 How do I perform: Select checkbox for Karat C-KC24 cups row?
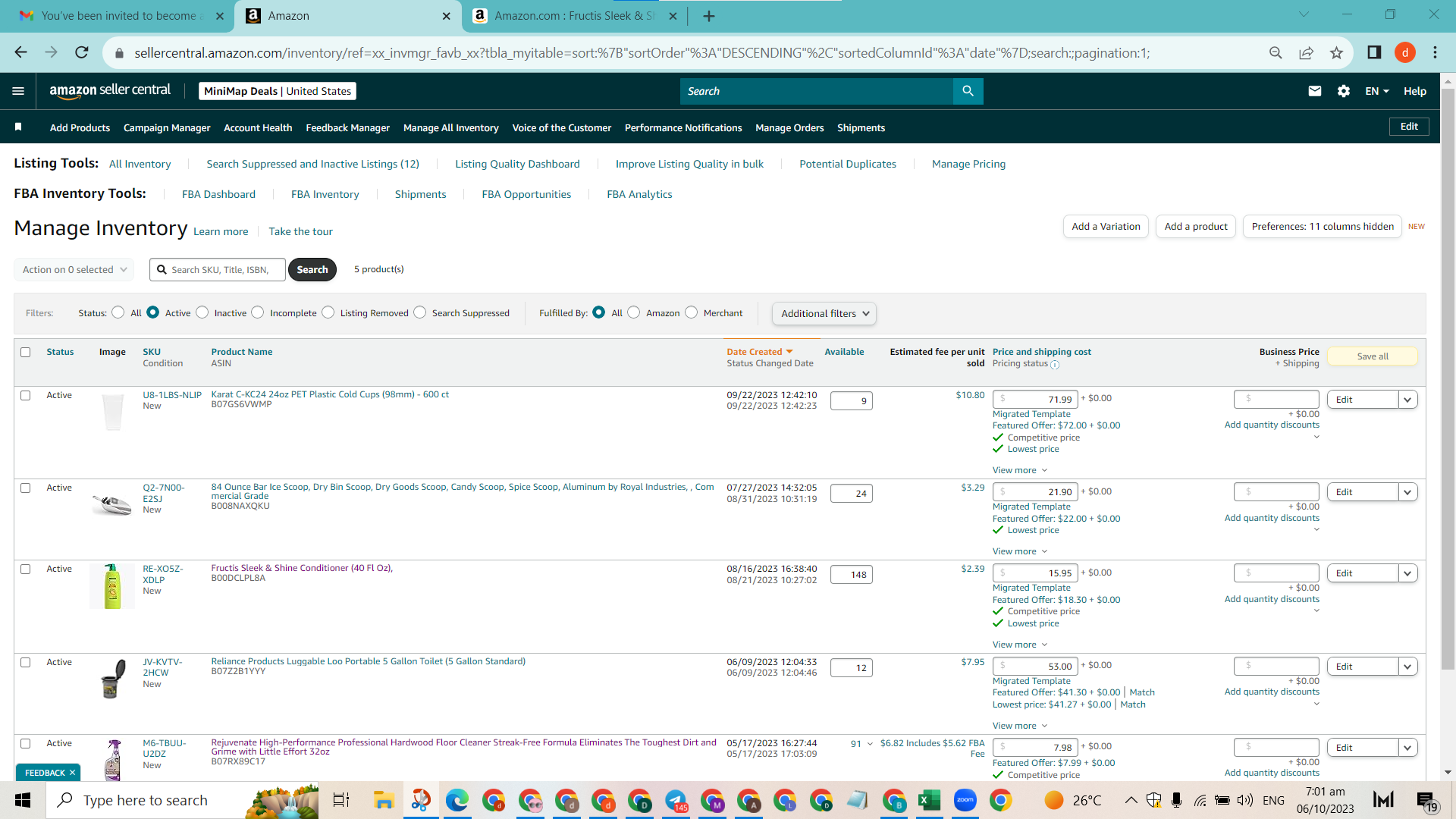(x=26, y=395)
